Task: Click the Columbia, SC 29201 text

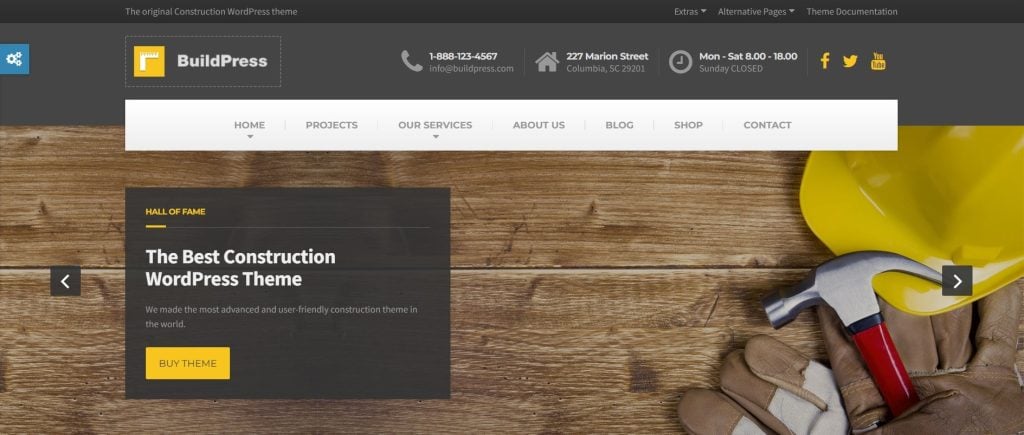Action: pyautogui.click(x=605, y=69)
